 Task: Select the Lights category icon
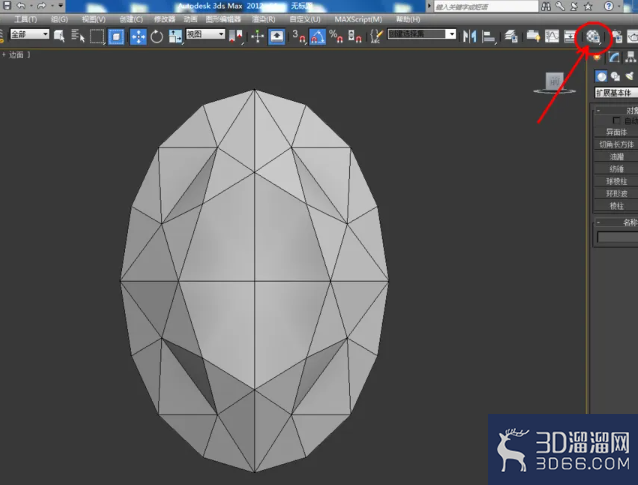(630, 76)
